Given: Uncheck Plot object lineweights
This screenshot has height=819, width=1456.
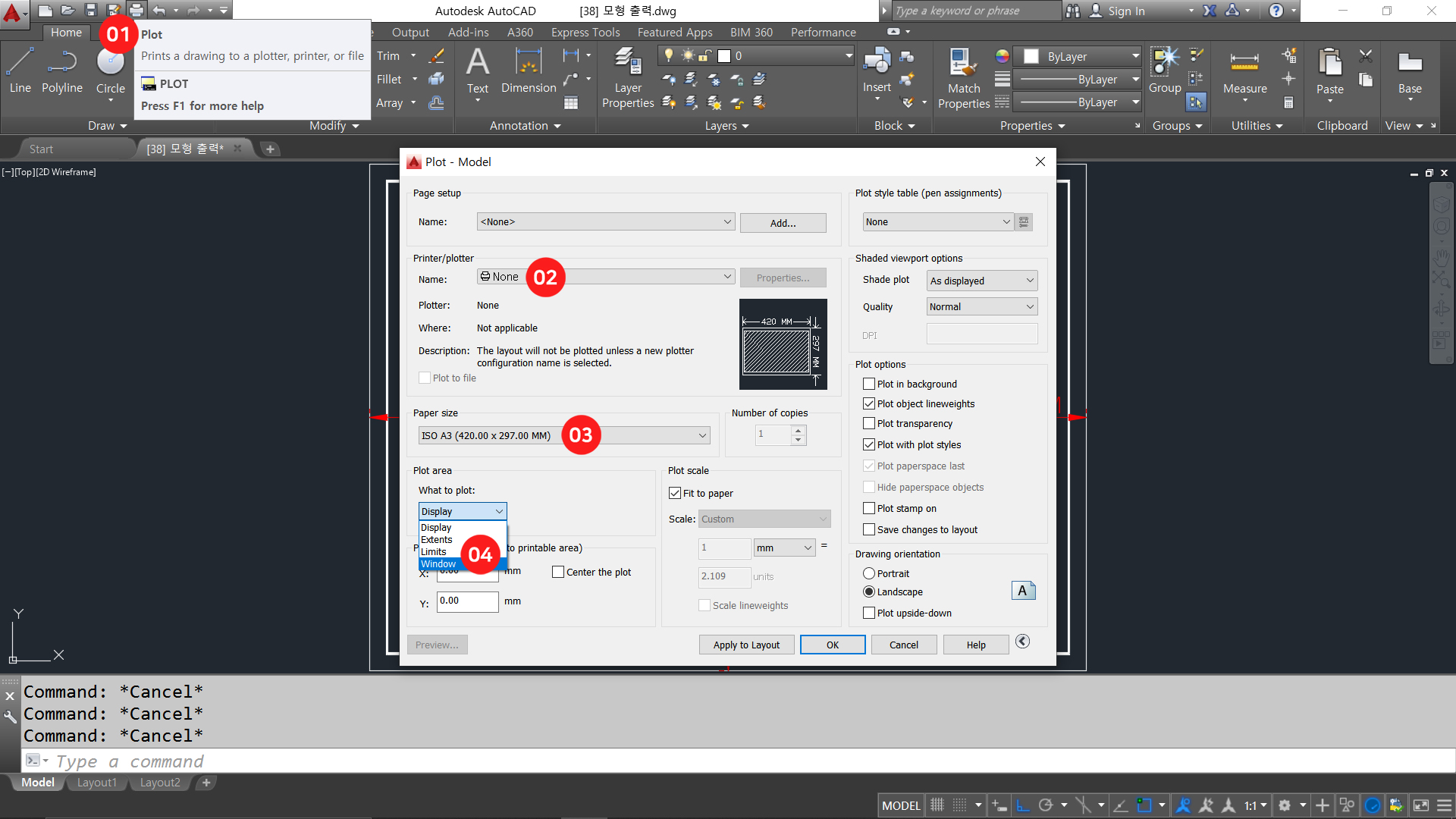Looking at the screenshot, I should point(869,404).
